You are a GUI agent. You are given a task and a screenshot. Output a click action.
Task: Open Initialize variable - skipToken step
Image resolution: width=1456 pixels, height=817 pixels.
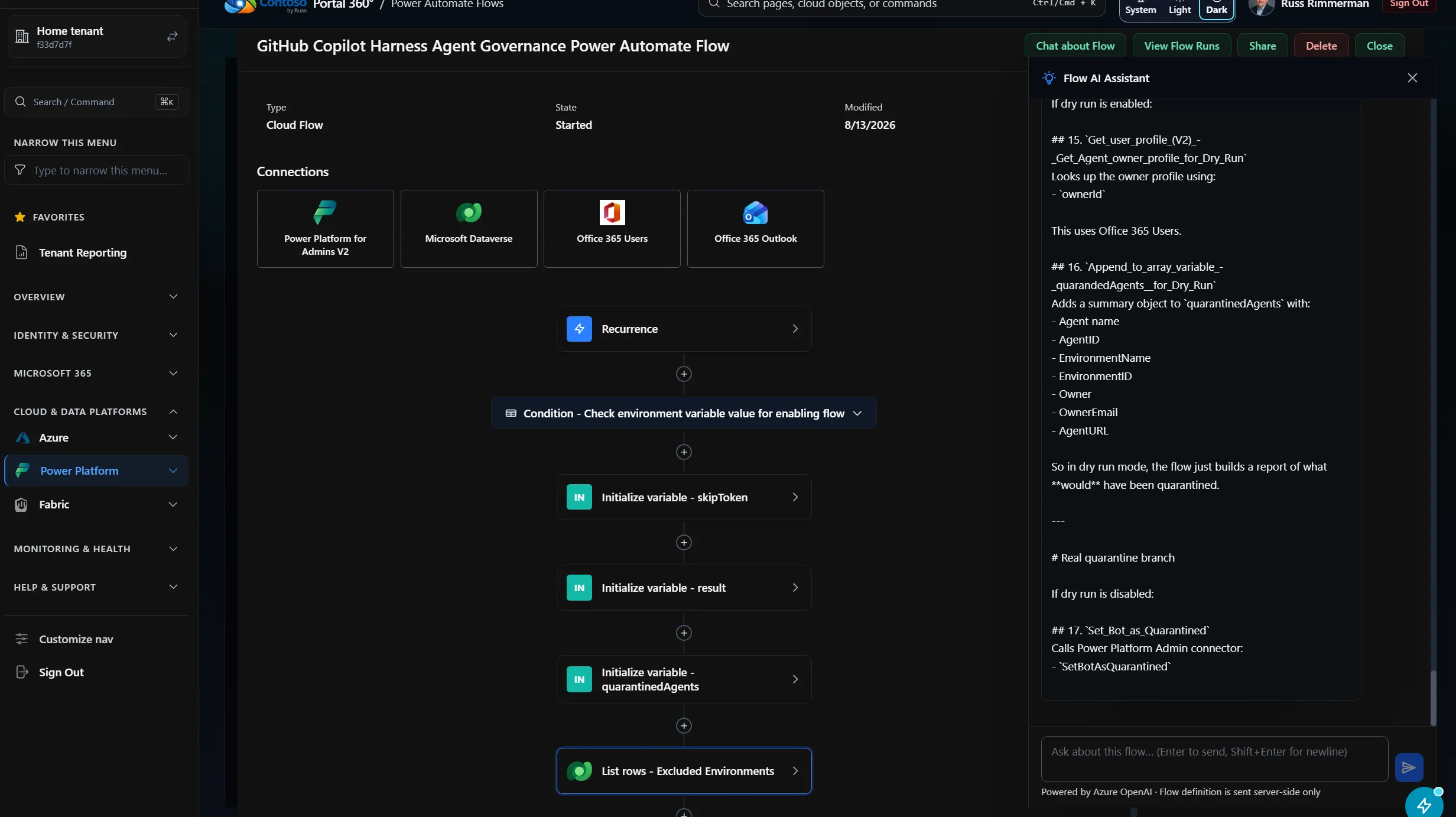pyautogui.click(x=684, y=497)
